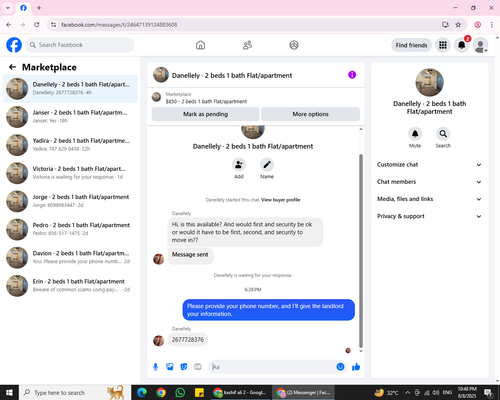Click Mark as pending button

[205, 114]
